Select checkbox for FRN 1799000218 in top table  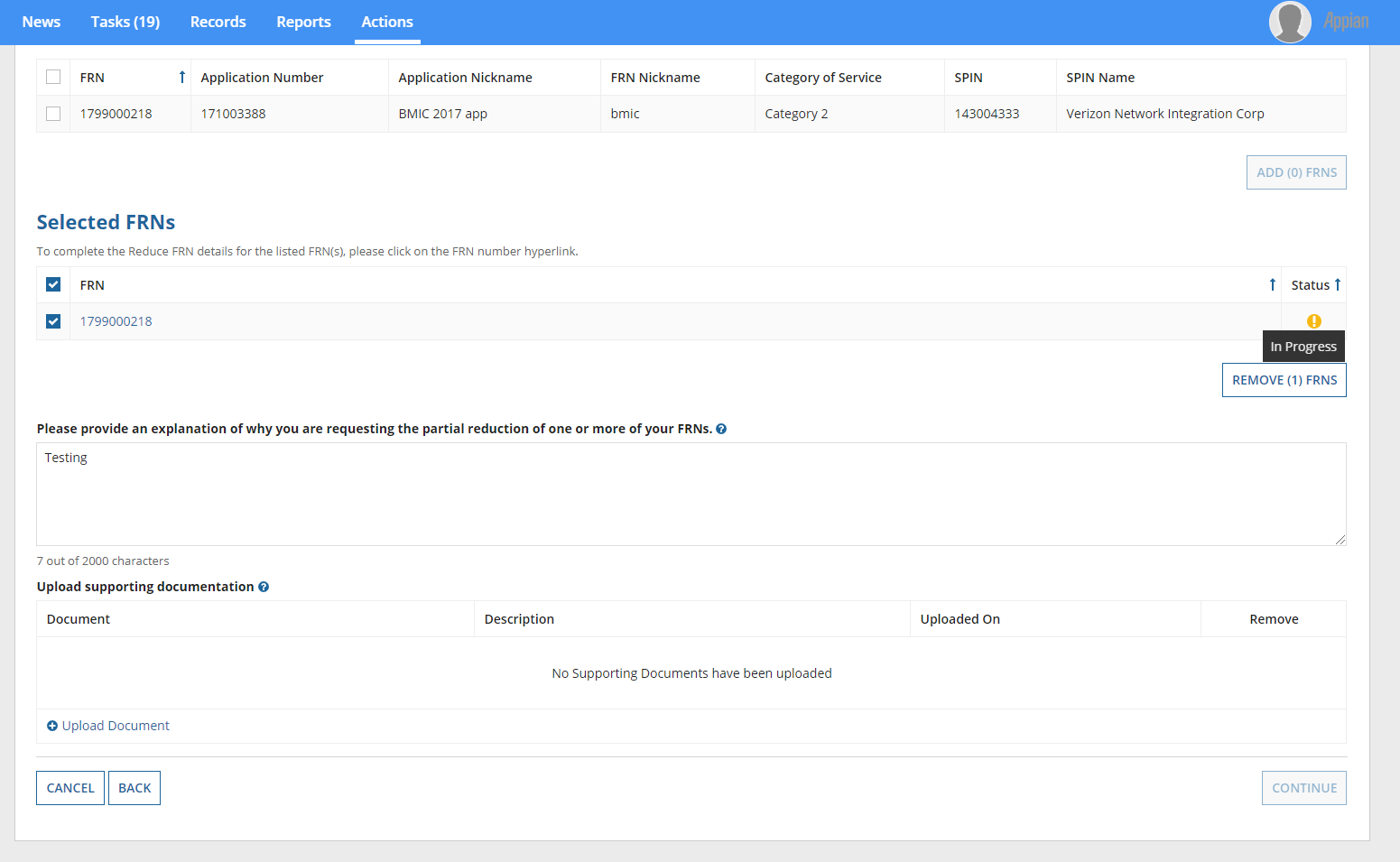pos(53,114)
